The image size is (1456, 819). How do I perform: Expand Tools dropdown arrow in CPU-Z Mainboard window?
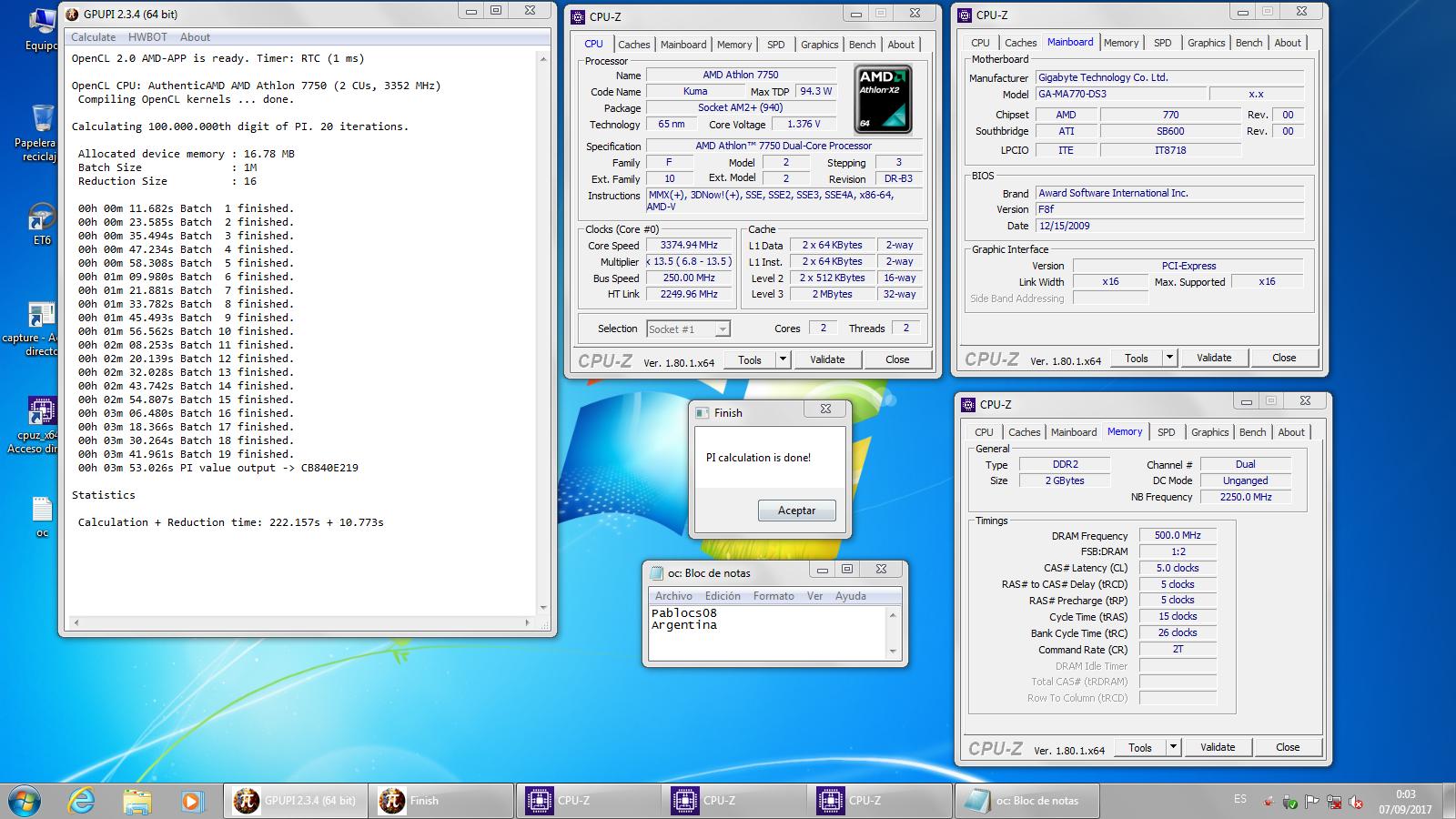(1170, 358)
